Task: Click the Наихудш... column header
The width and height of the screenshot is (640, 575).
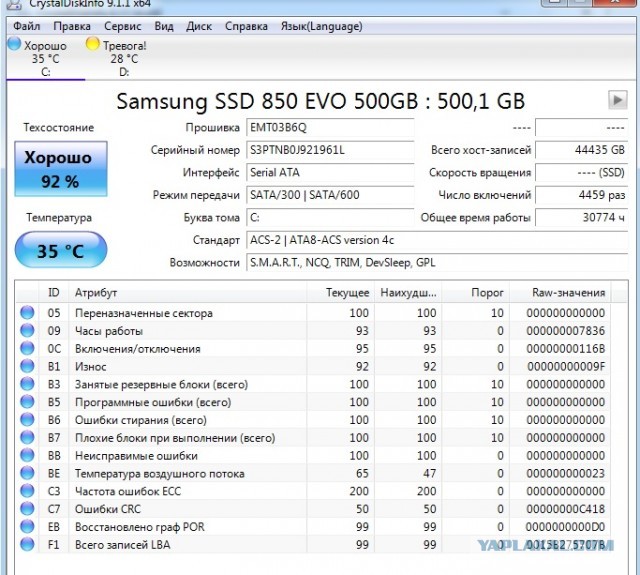Action: pyautogui.click(x=408, y=293)
